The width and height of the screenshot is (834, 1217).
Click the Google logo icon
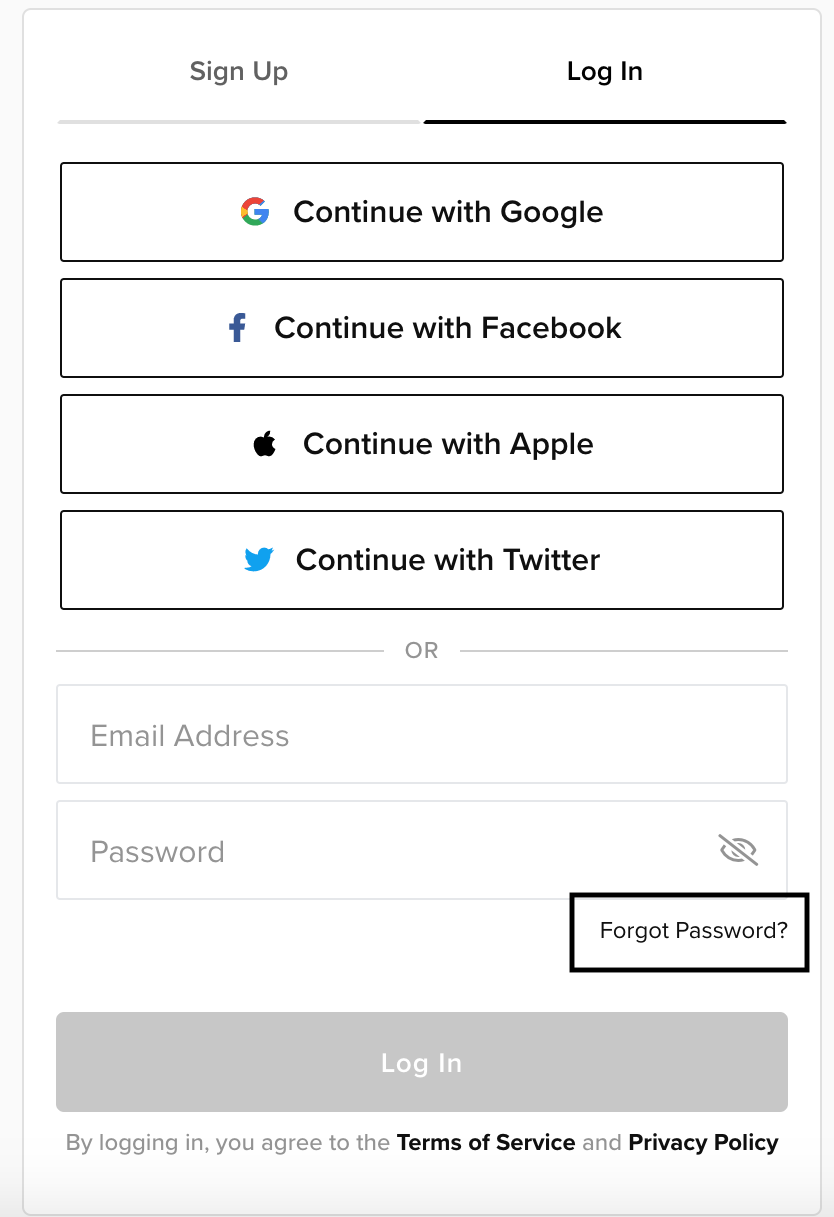click(x=255, y=212)
